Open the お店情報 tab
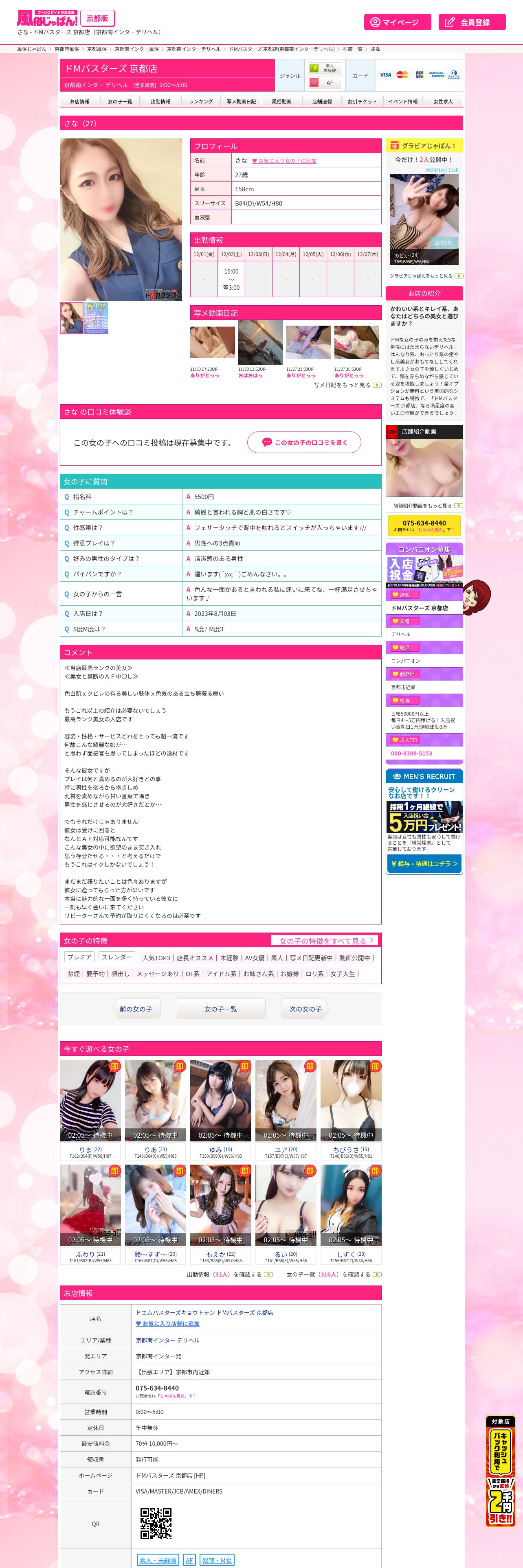The height and width of the screenshot is (1568, 523). [x=79, y=102]
